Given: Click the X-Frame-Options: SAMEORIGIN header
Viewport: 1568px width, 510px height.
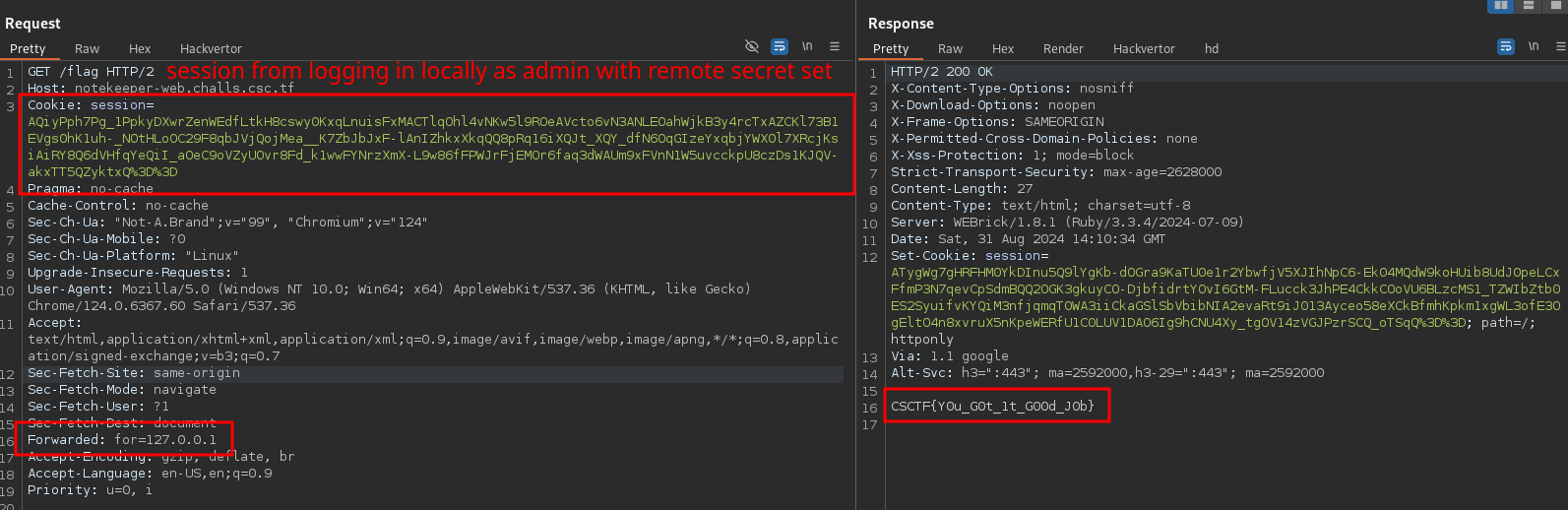Looking at the screenshot, I should [997, 122].
